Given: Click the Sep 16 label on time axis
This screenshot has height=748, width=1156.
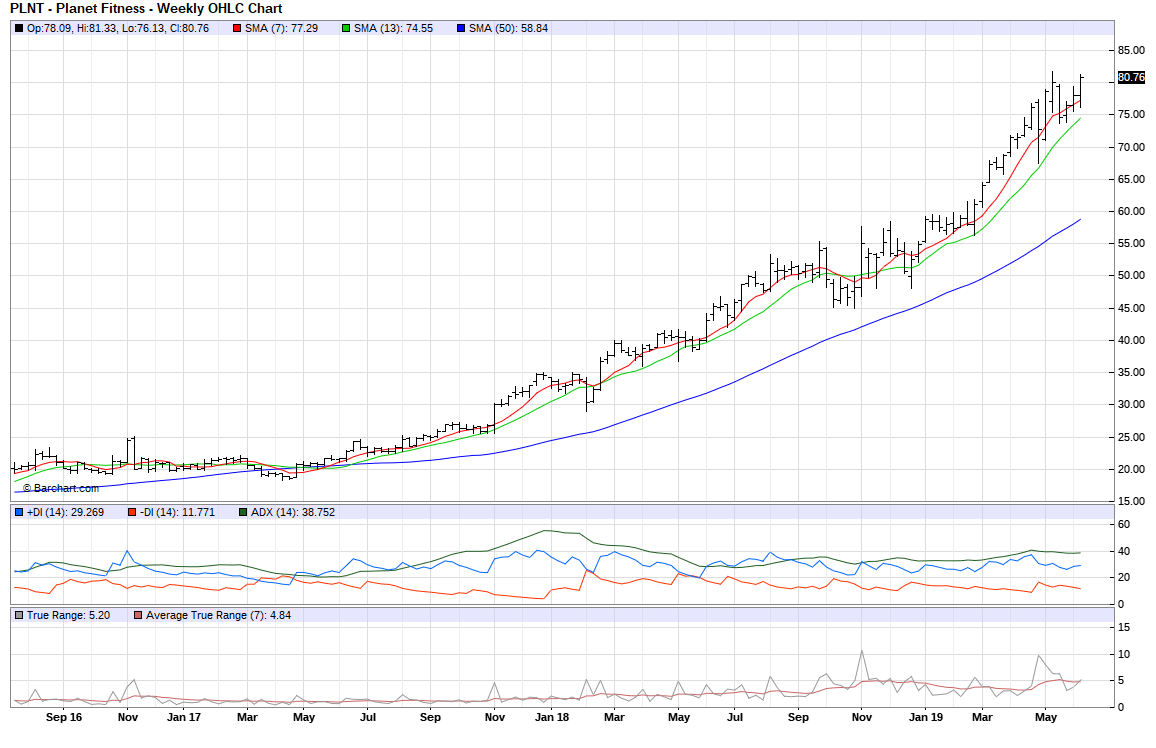Looking at the screenshot, I should [x=62, y=717].
